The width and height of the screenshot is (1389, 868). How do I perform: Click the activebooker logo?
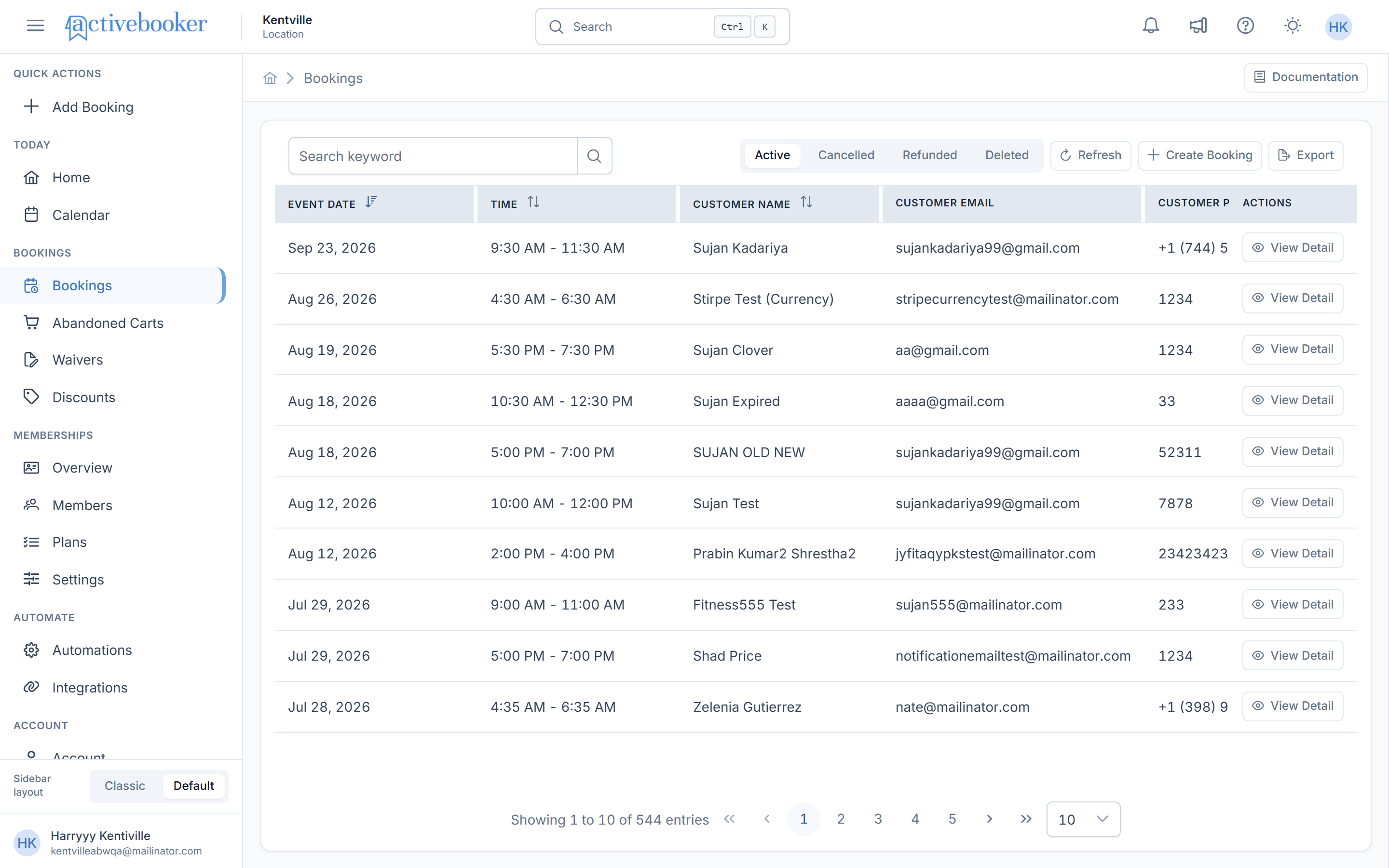[x=136, y=26]
